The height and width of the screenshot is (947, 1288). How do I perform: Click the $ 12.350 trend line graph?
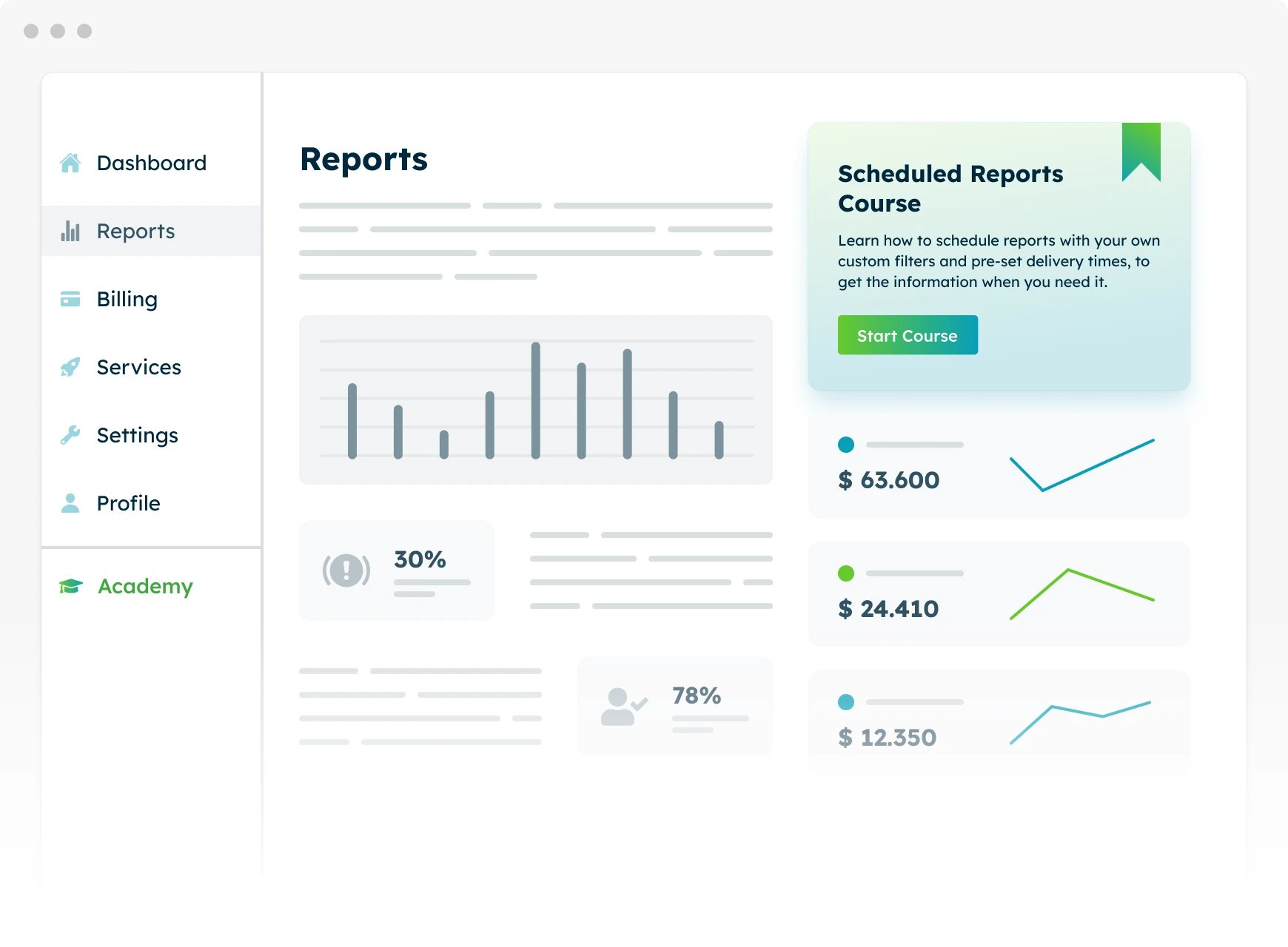coord(1081,723)
